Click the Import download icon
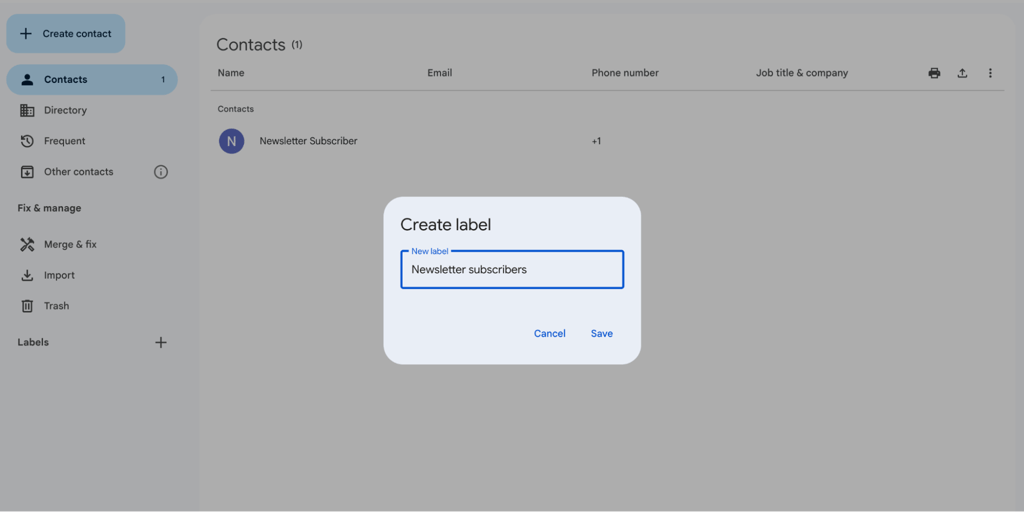1024x512 pixels. (x=27, y=275)
